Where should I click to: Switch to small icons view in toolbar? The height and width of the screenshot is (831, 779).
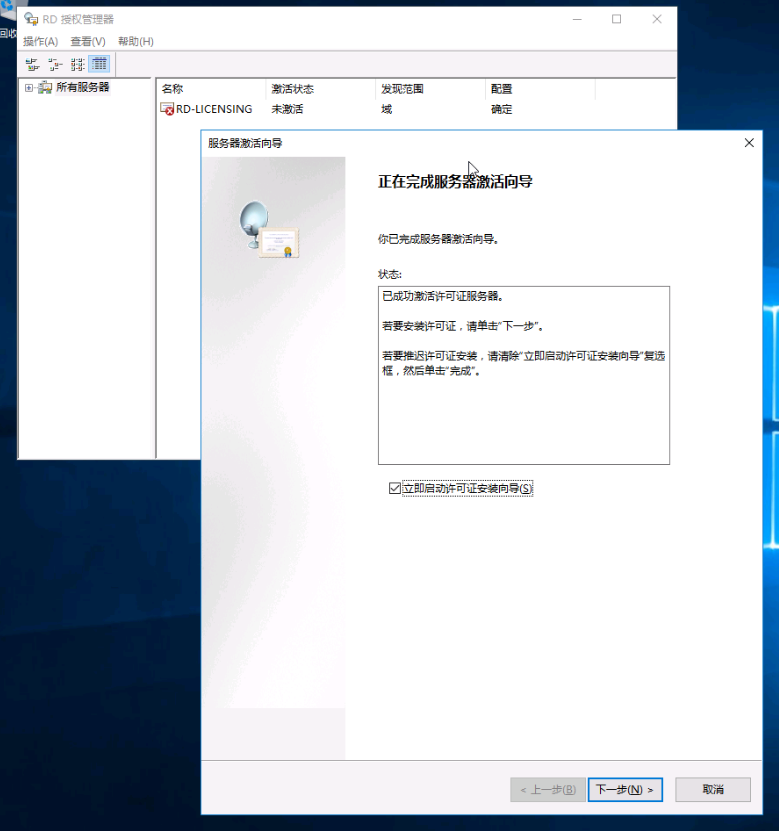pos(55,64)
